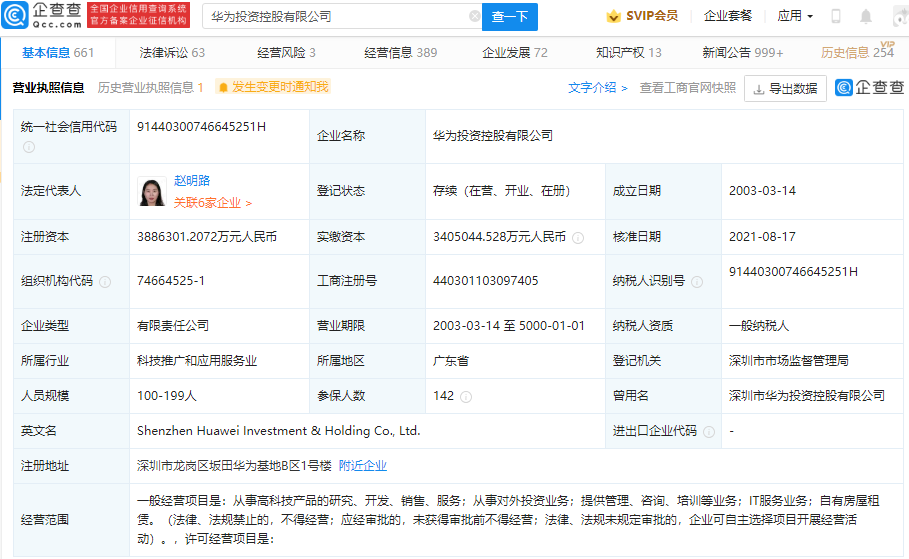Click the mobile phone icon in header

tap(836, 16)
